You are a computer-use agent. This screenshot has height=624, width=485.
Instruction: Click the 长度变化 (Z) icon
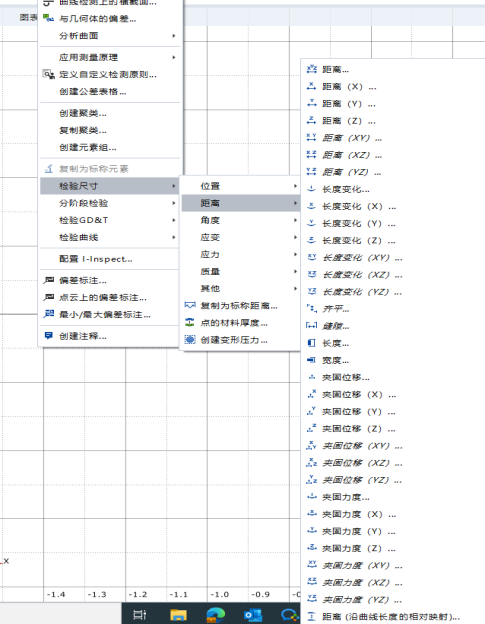(312, 240)
